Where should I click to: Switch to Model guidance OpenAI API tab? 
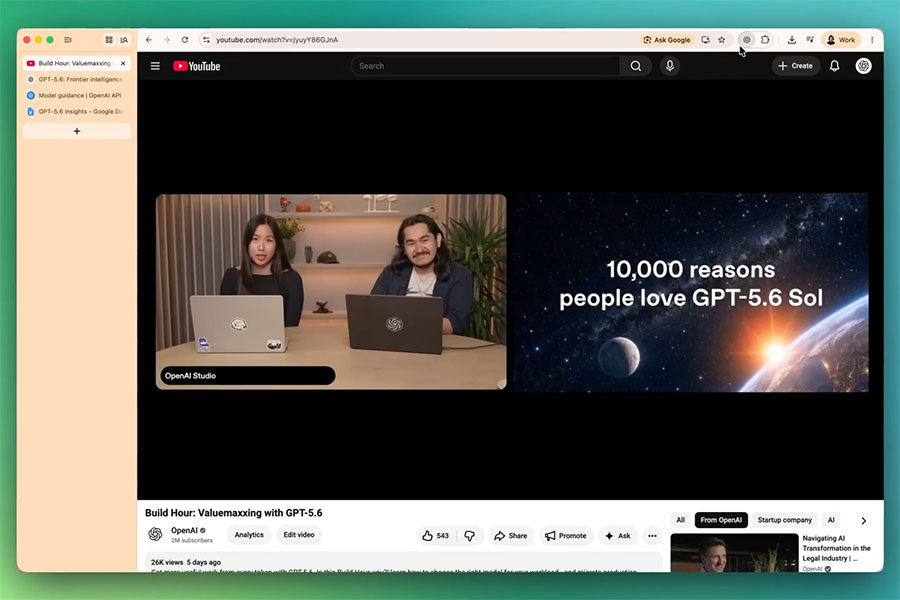click(x=76, y=95)
